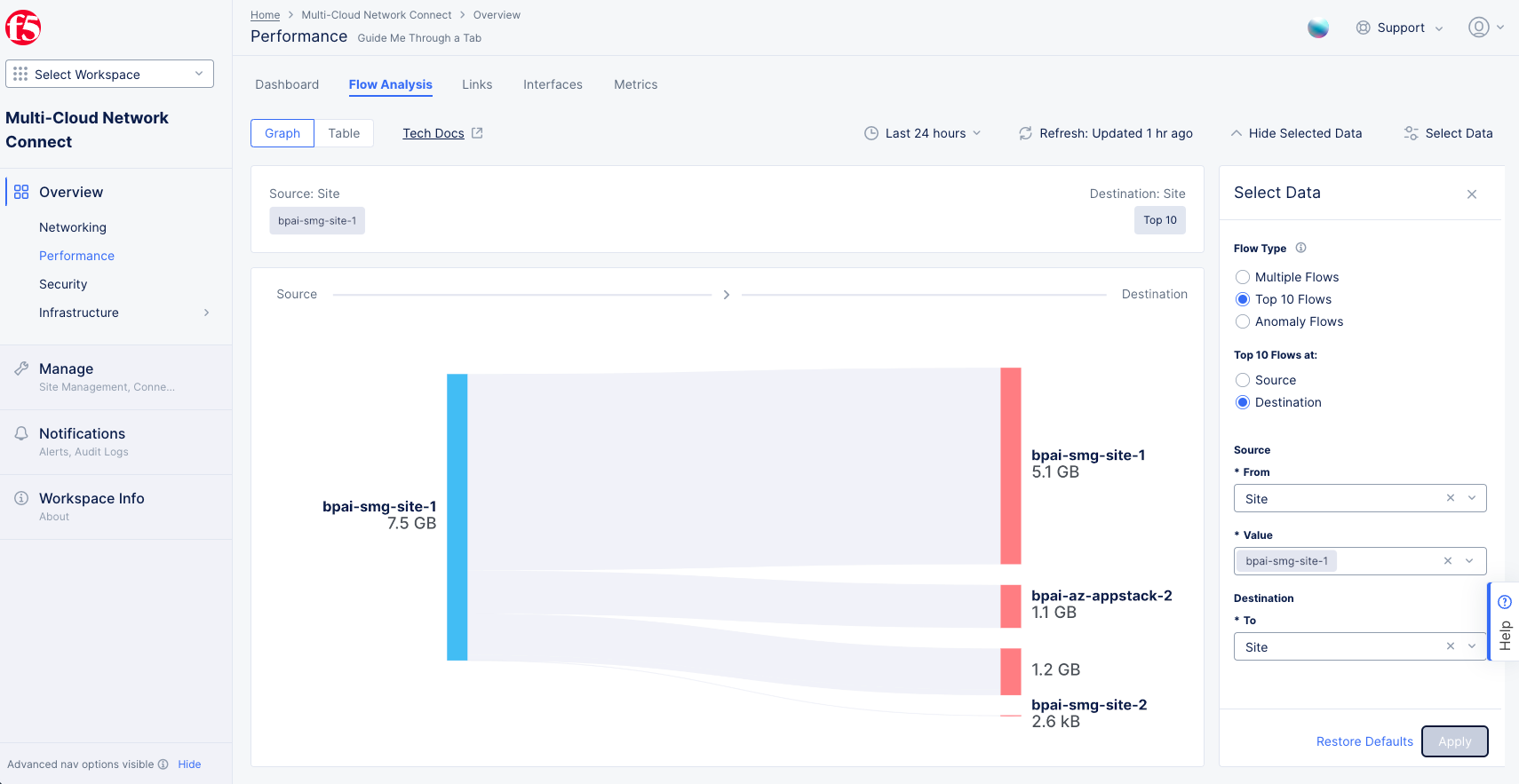Viewport: 1519px width, 784px height.
Task: Open the Help side tab
Action: point(1504,622)
